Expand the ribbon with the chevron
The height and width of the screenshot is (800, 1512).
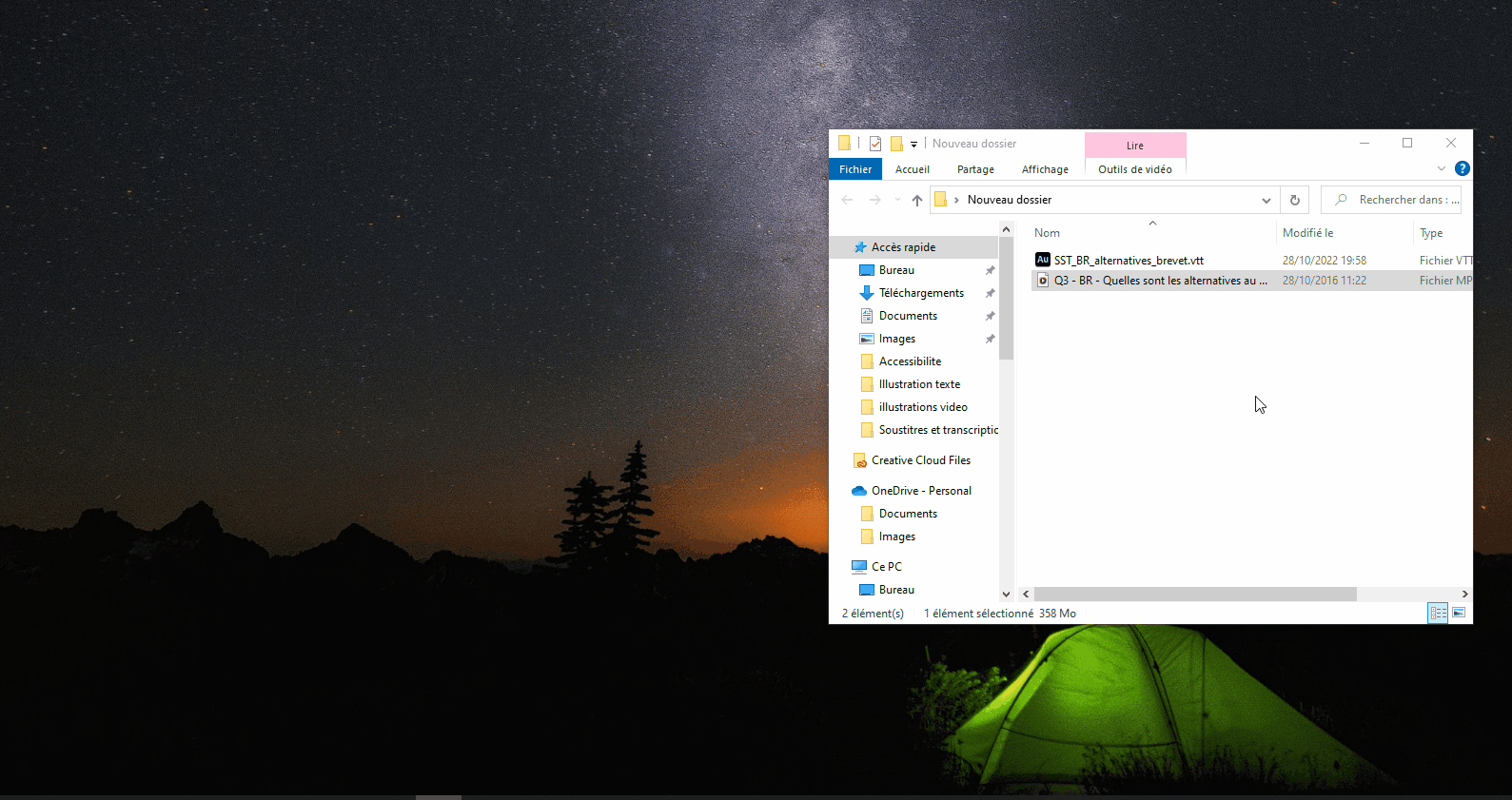click(x=1441, y=168)
